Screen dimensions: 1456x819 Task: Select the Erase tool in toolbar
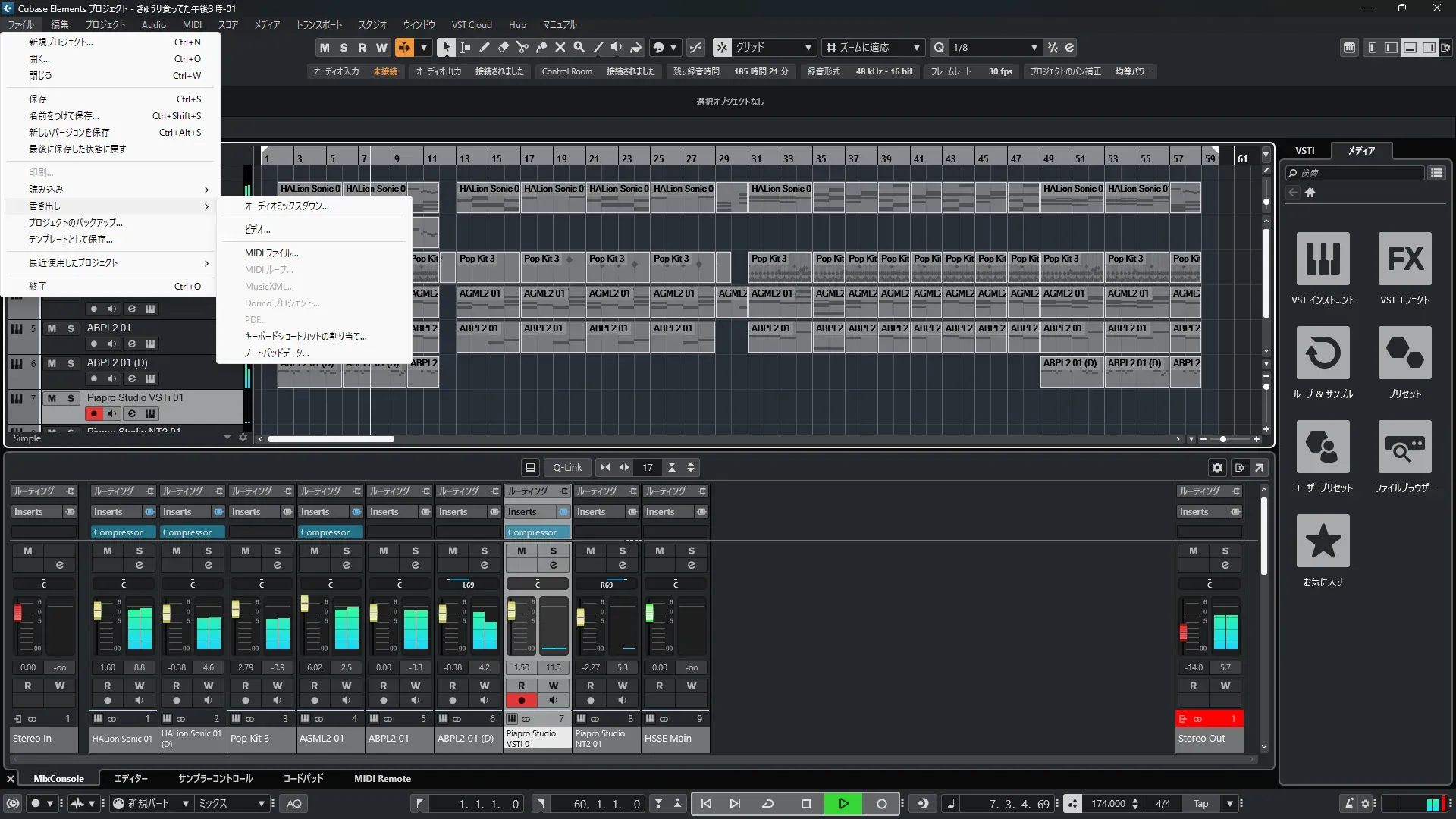coord(504,47)
